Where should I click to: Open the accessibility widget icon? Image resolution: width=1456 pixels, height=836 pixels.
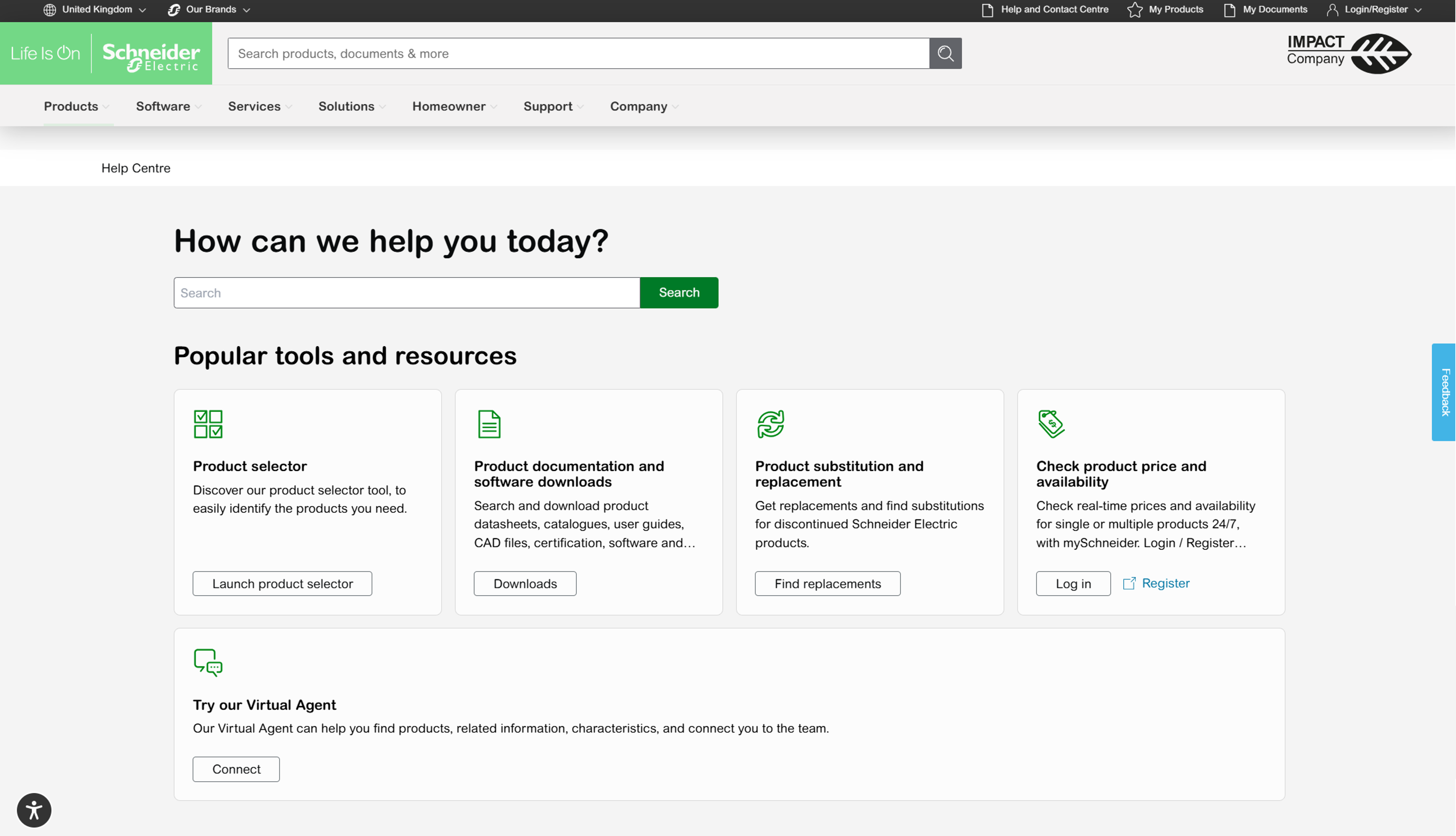(34, 810)
